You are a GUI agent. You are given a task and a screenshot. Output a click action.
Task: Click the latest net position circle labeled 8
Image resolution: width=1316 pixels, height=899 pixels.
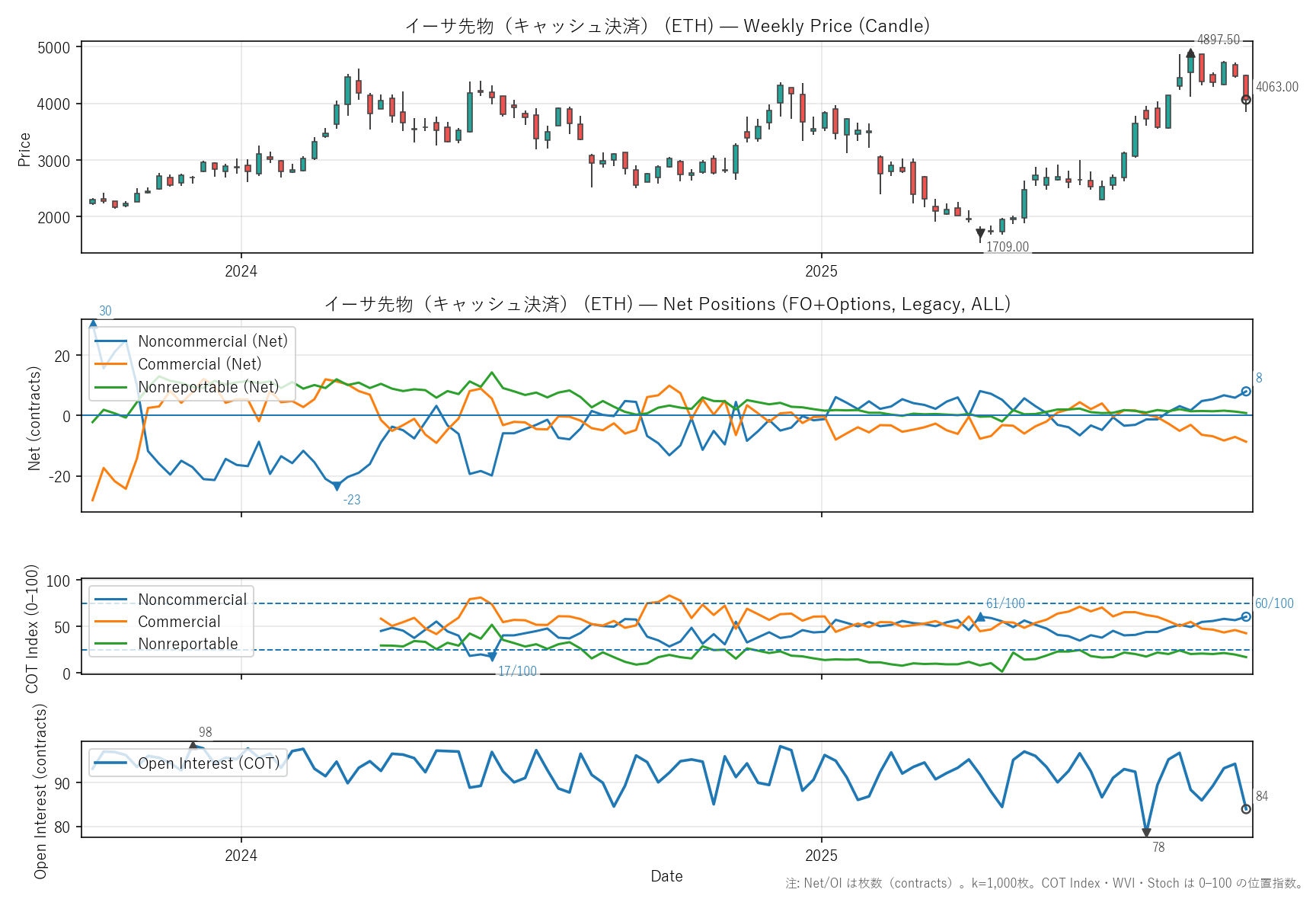click(1246, 392)
